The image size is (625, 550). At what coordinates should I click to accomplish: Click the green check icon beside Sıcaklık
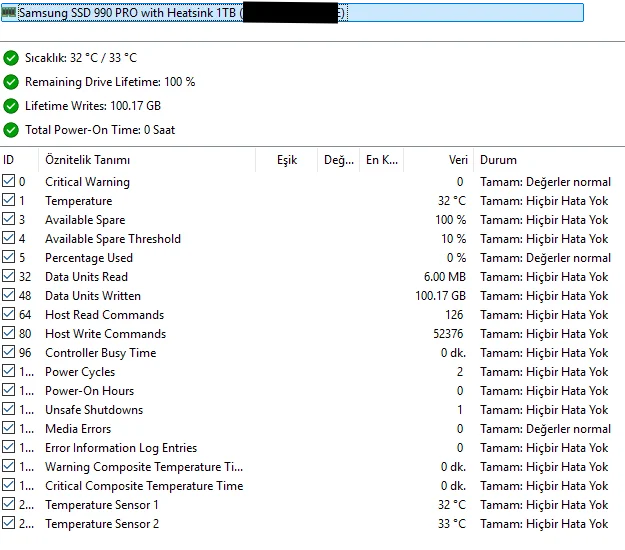coord(11,58)
